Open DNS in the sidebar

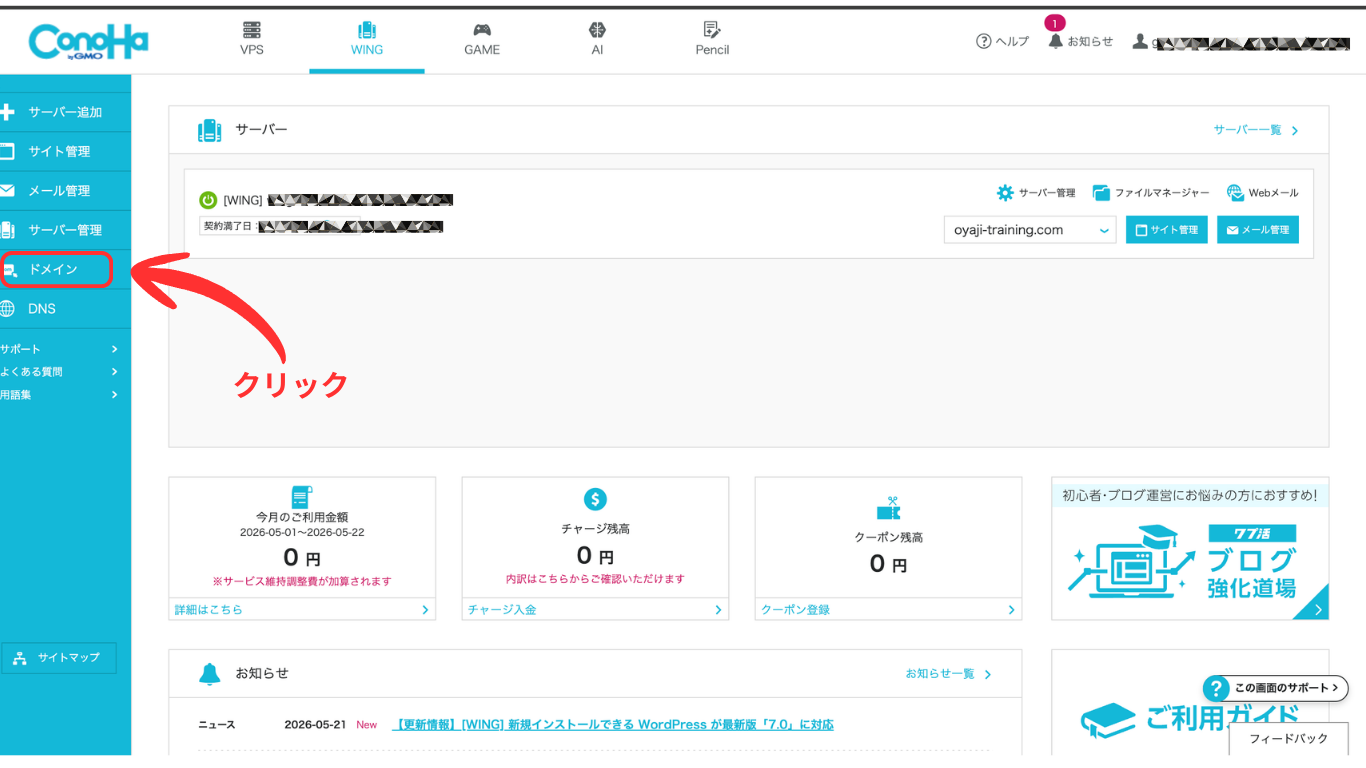tap(65, 309)
